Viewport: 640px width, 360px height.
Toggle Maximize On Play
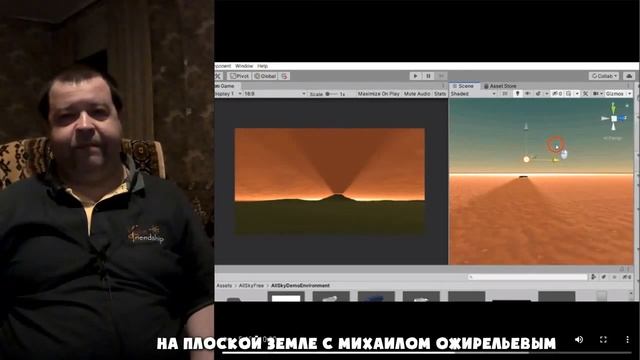[378, 94]
